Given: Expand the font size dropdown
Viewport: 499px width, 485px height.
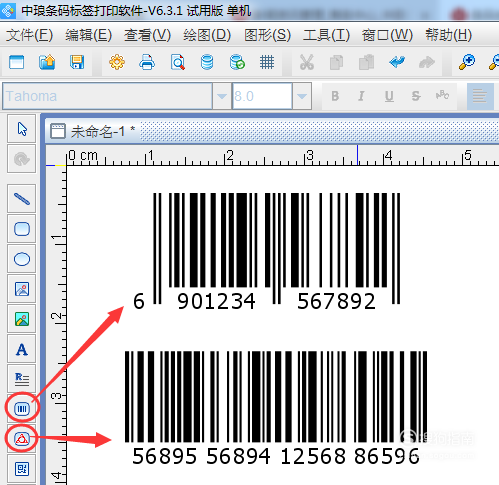Looking at the screenshot, I should pos(302,96).
